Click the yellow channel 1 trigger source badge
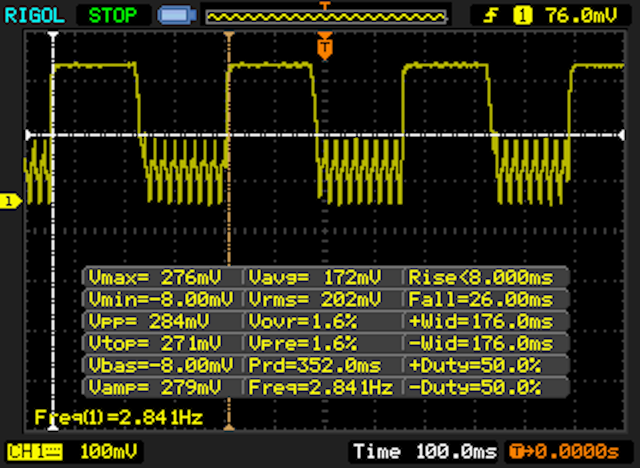Screen dimensions: 640x468 522,16
